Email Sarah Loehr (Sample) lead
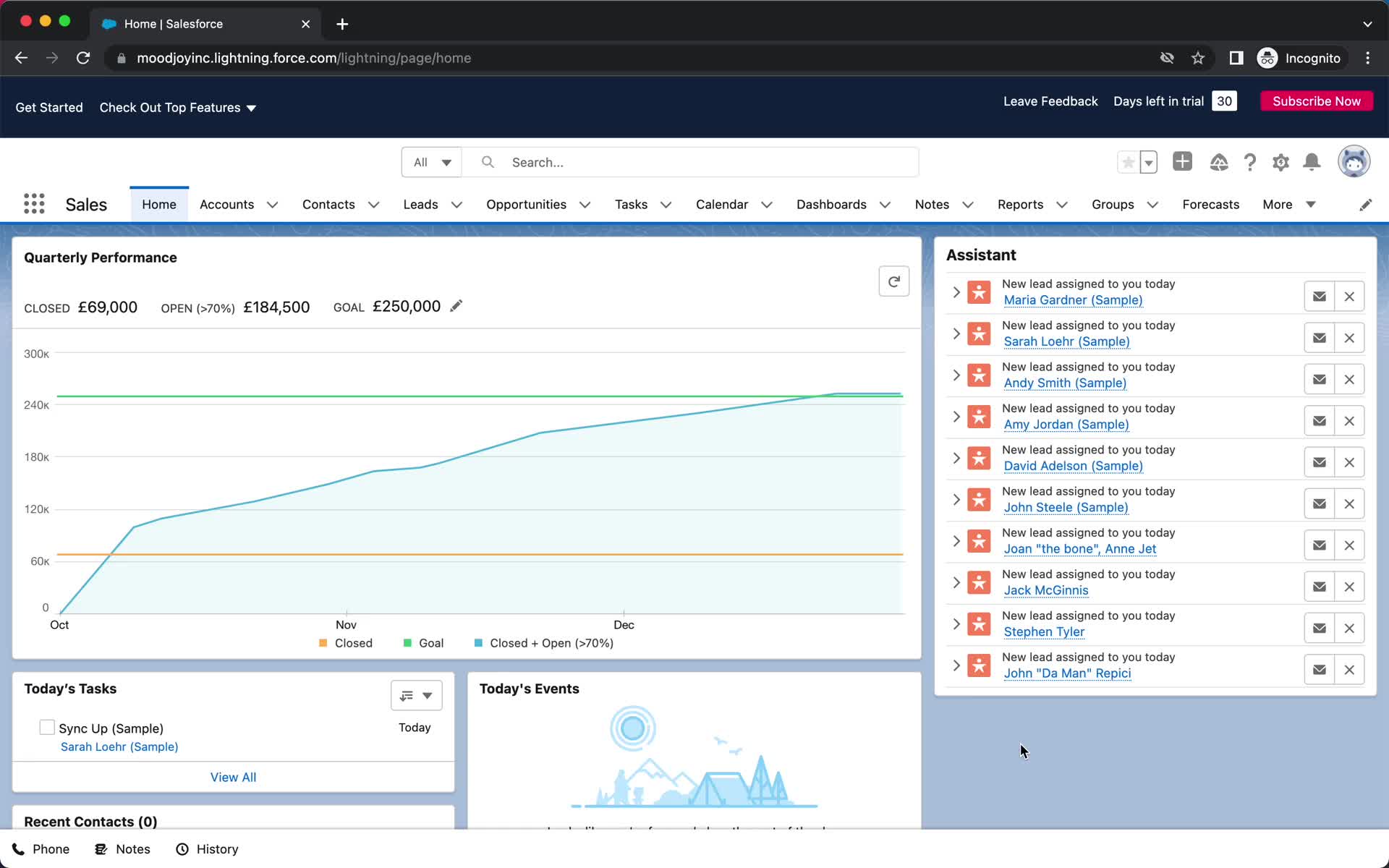Screen dimensions: 1389x868 click(1319, 338)
